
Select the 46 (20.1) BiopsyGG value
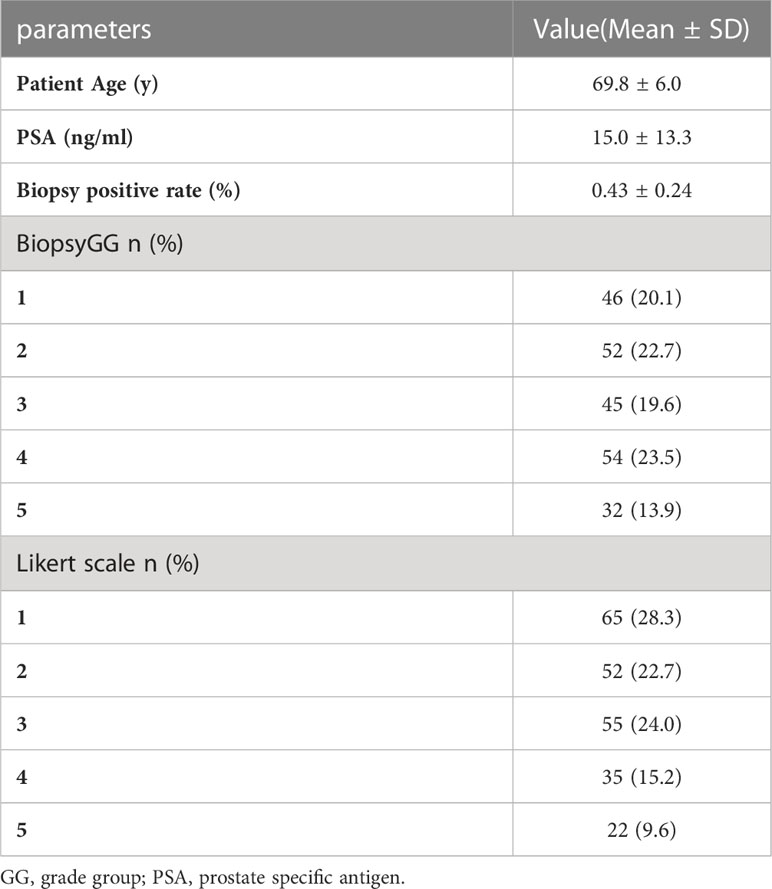point(642,297)
